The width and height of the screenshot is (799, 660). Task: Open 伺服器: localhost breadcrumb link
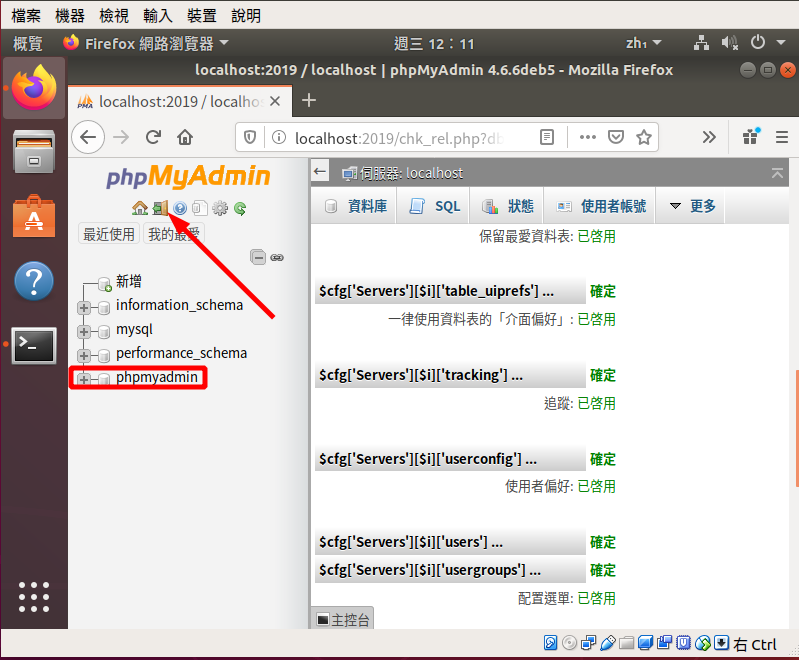pyautogui.click(x=411, y=173)
